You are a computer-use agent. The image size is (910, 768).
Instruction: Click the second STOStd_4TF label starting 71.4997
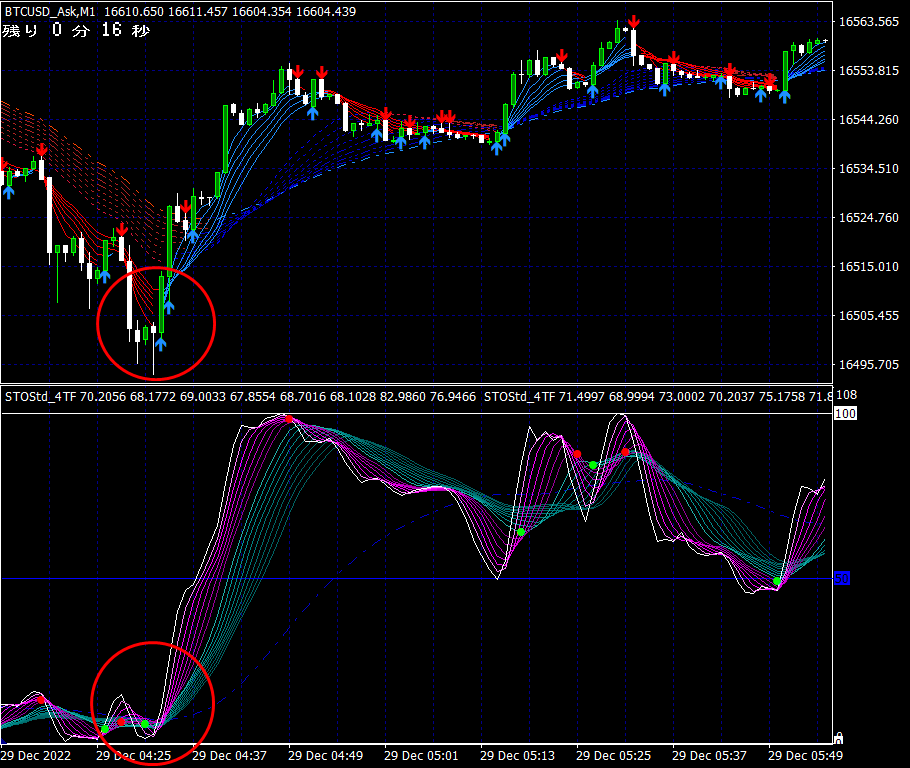click(x=658, y=396)
